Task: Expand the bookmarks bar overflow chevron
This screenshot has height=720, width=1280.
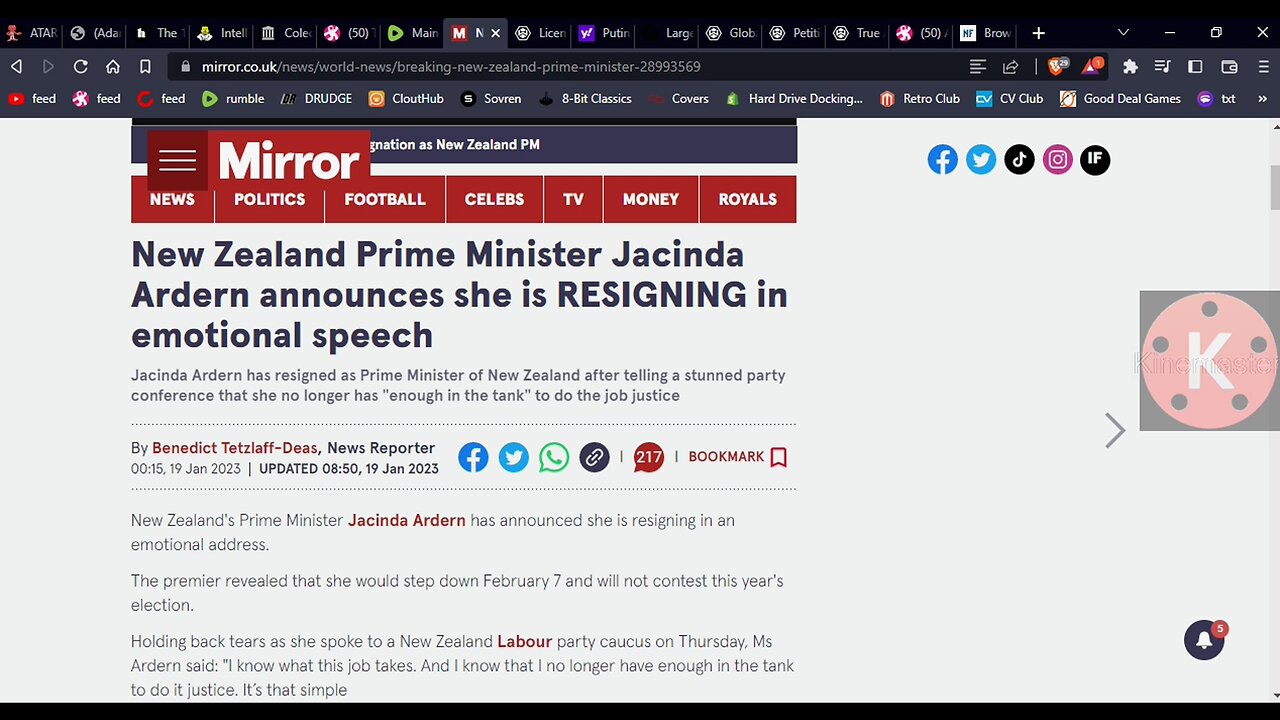Action: [x=1262, y=99]
